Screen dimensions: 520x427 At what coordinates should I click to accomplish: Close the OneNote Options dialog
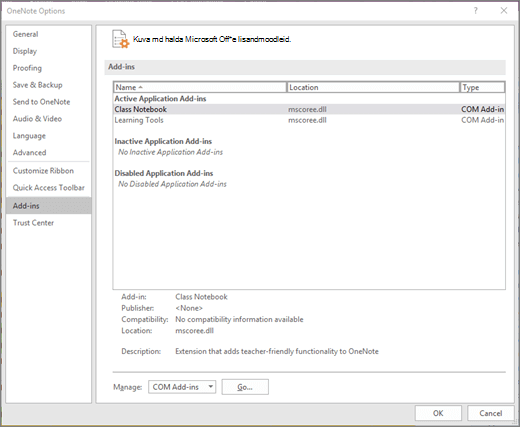(504, 11)
